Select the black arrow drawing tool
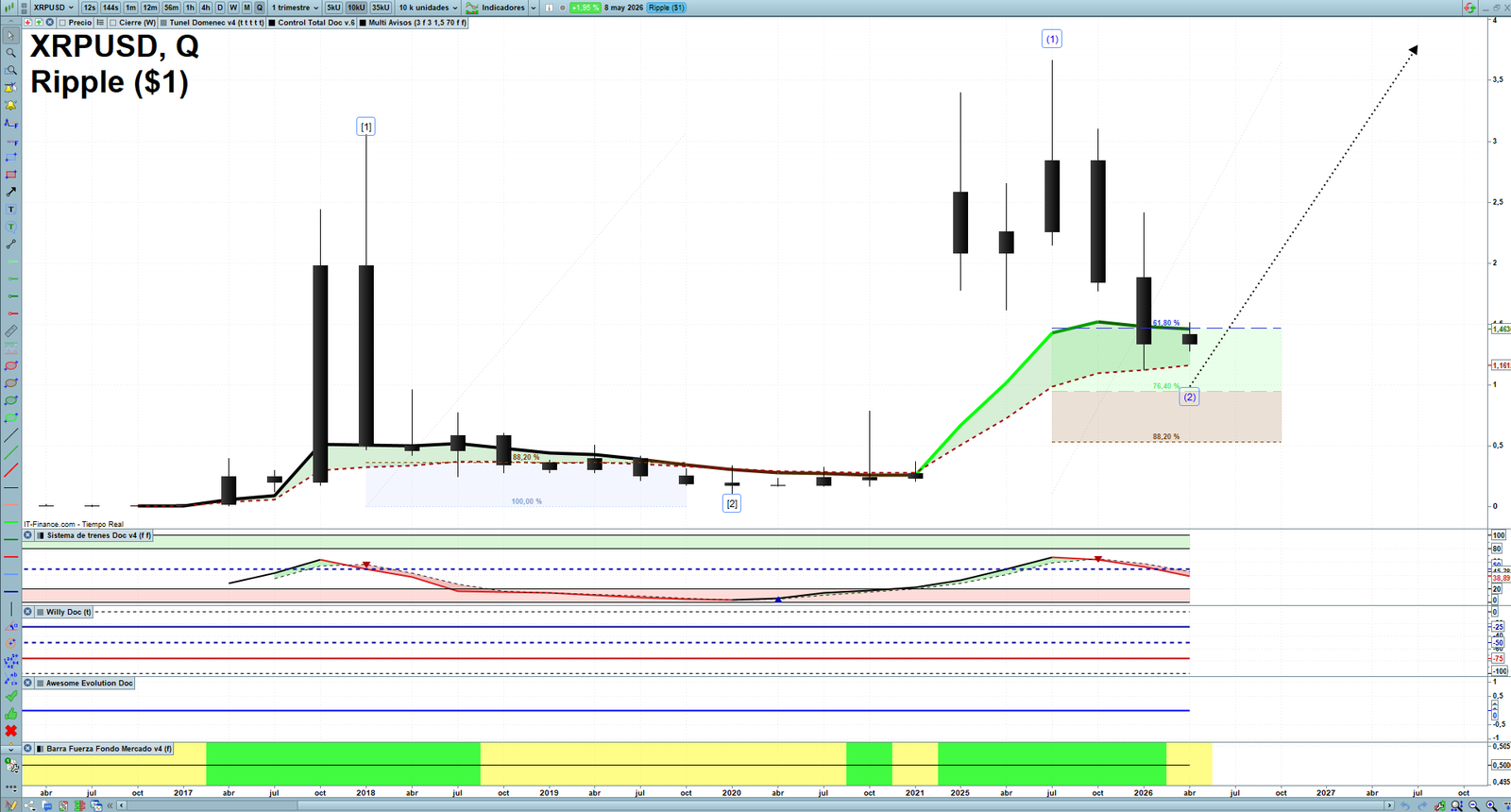The height and width of the screenshot is (812, 1511). point(11,192)
